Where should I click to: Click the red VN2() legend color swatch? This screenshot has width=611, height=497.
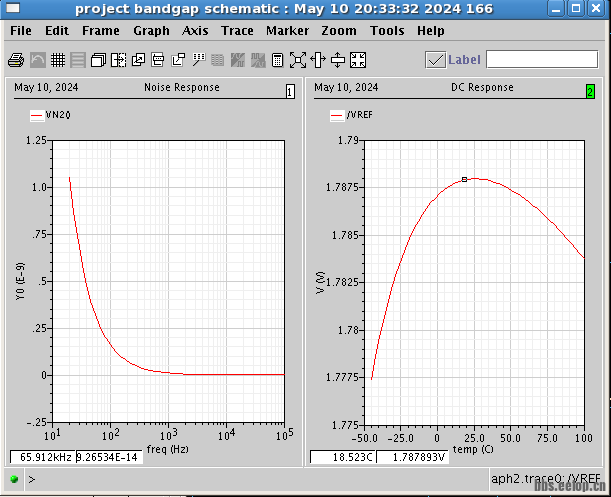(x=37, y=115)
